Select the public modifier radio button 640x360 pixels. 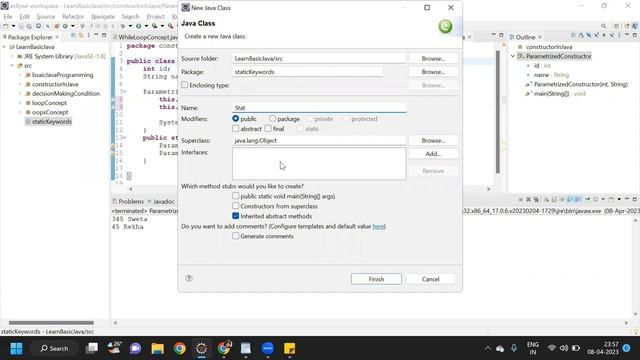[236, 118]
